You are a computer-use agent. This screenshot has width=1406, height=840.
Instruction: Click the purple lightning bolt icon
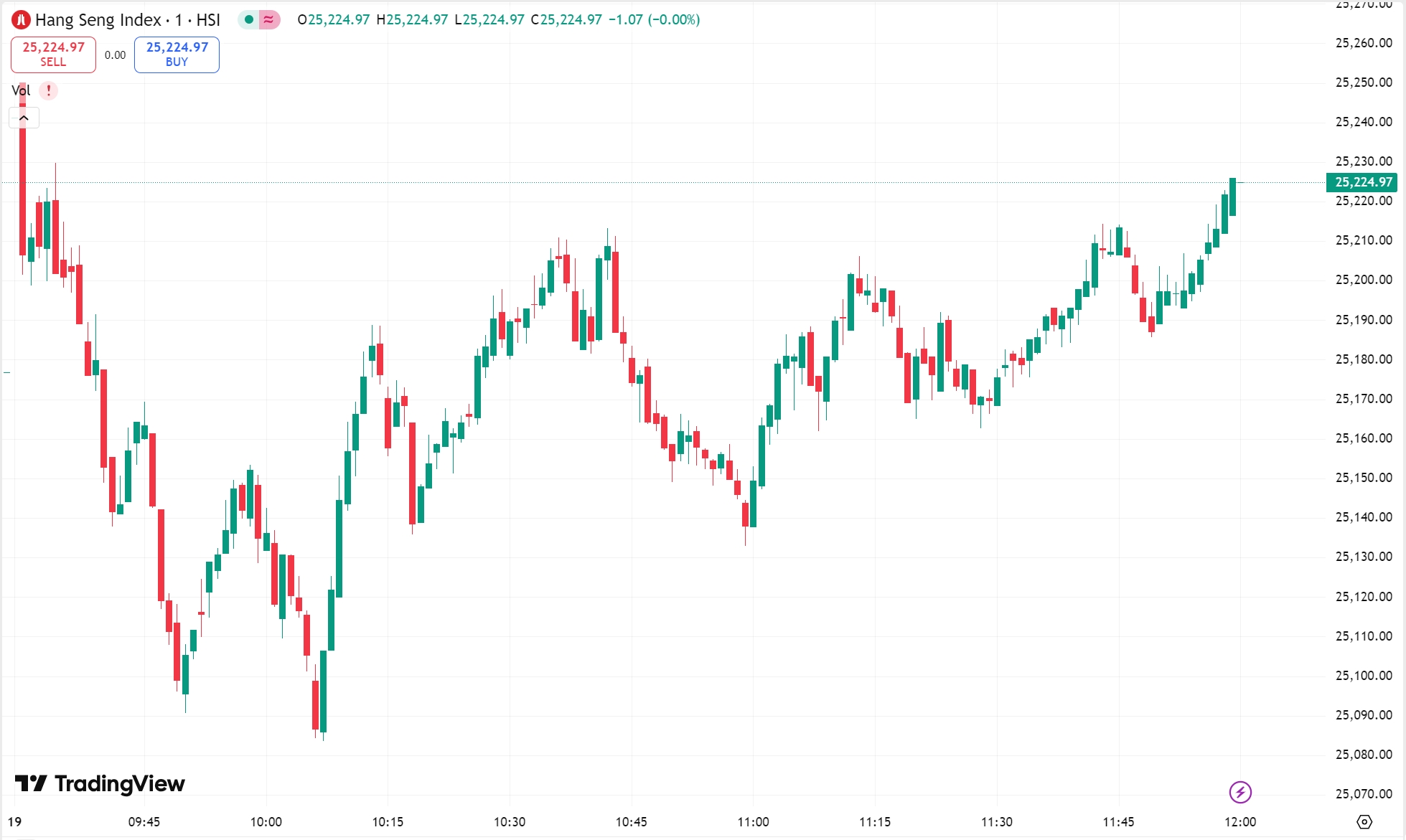[1240, 792]
